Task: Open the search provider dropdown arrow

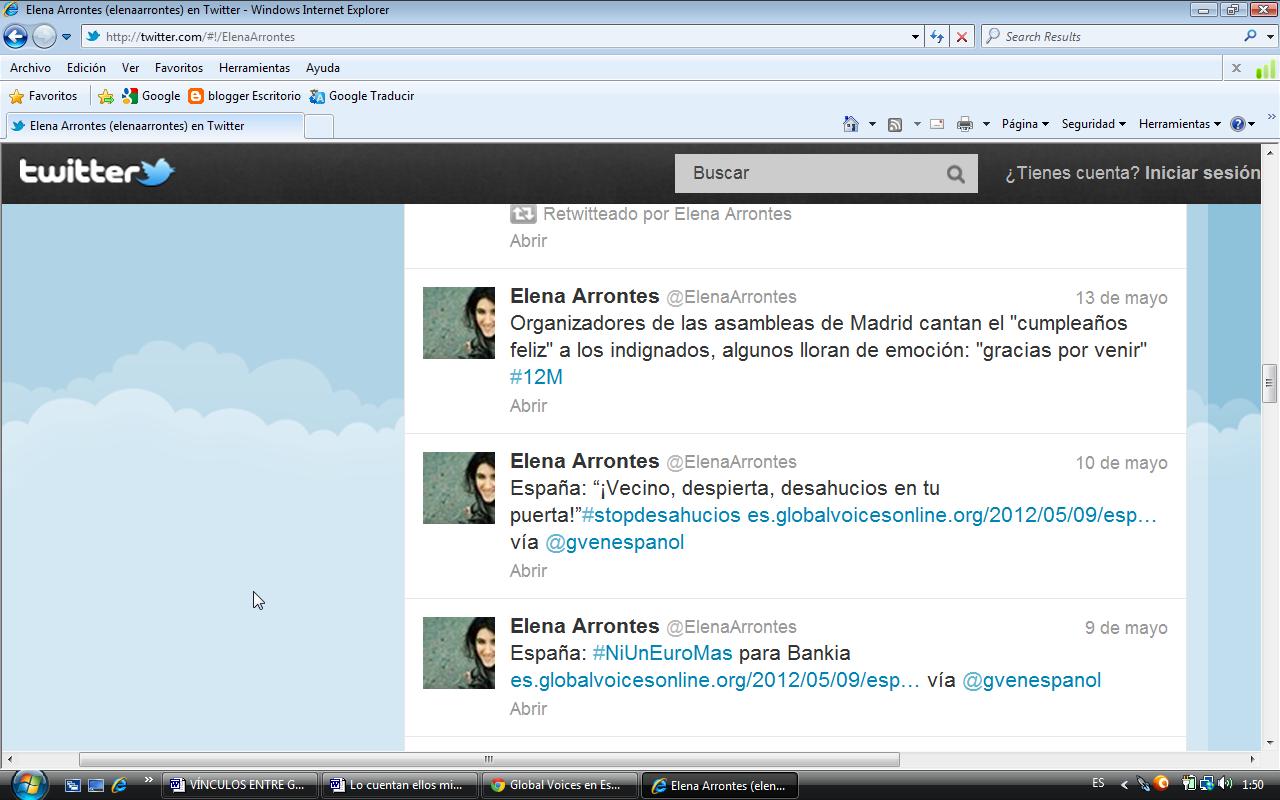Action: pos(1270,37)
